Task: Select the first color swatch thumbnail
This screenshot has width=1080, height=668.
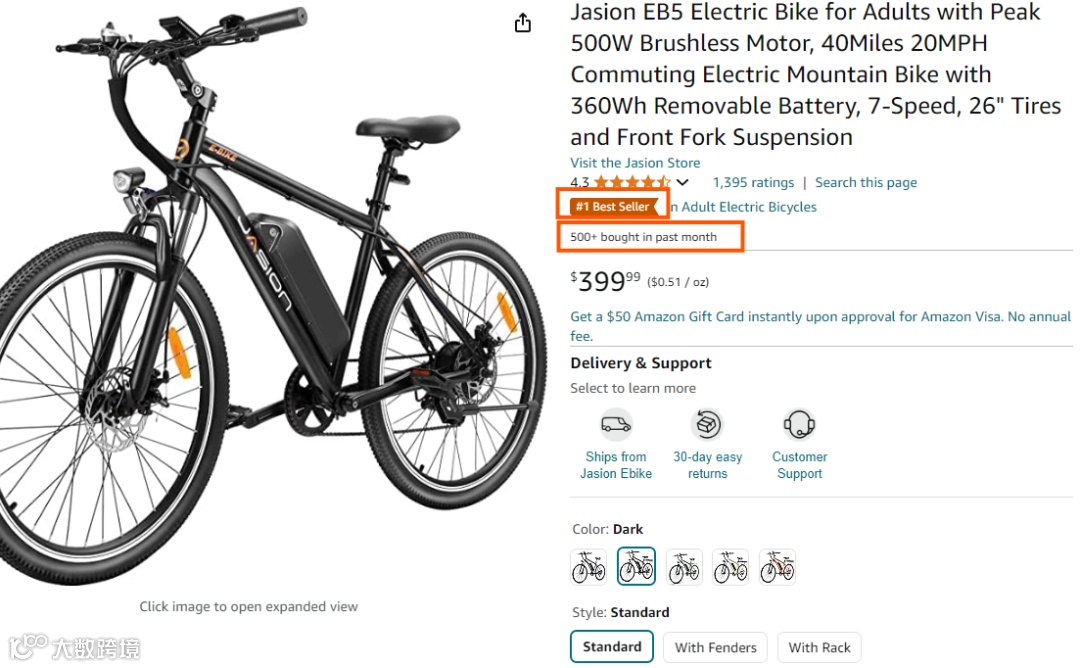Action: [589, 567]
